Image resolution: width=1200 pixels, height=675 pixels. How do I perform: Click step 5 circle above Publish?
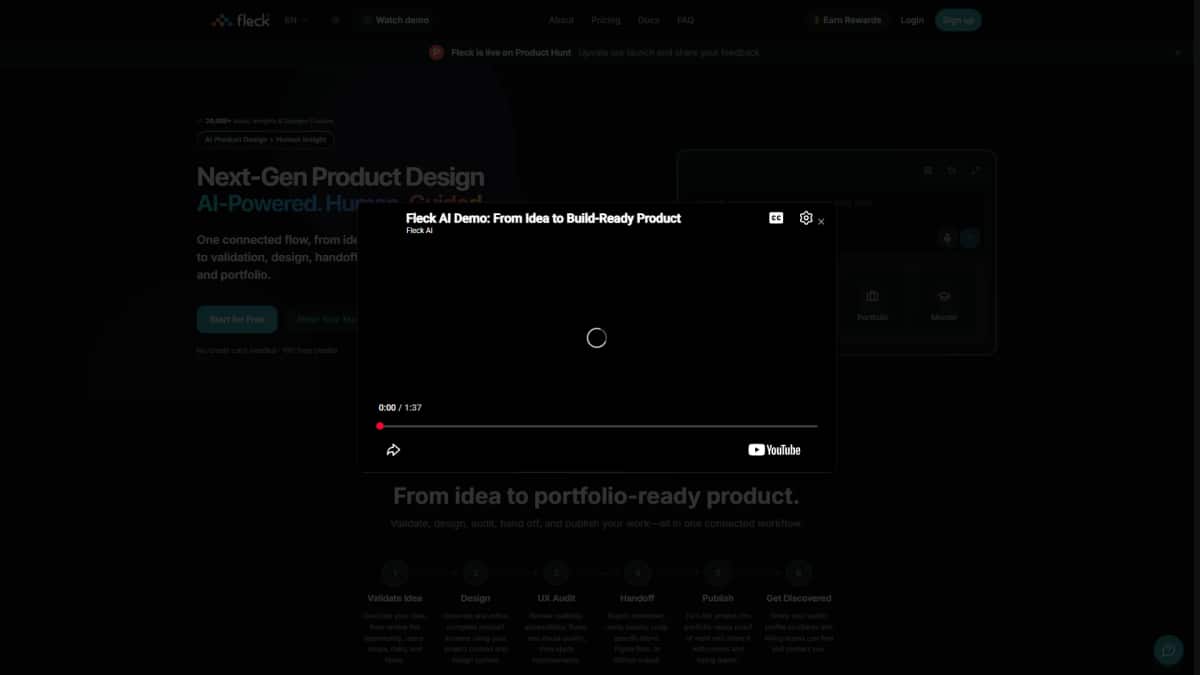tap(717, 573)
